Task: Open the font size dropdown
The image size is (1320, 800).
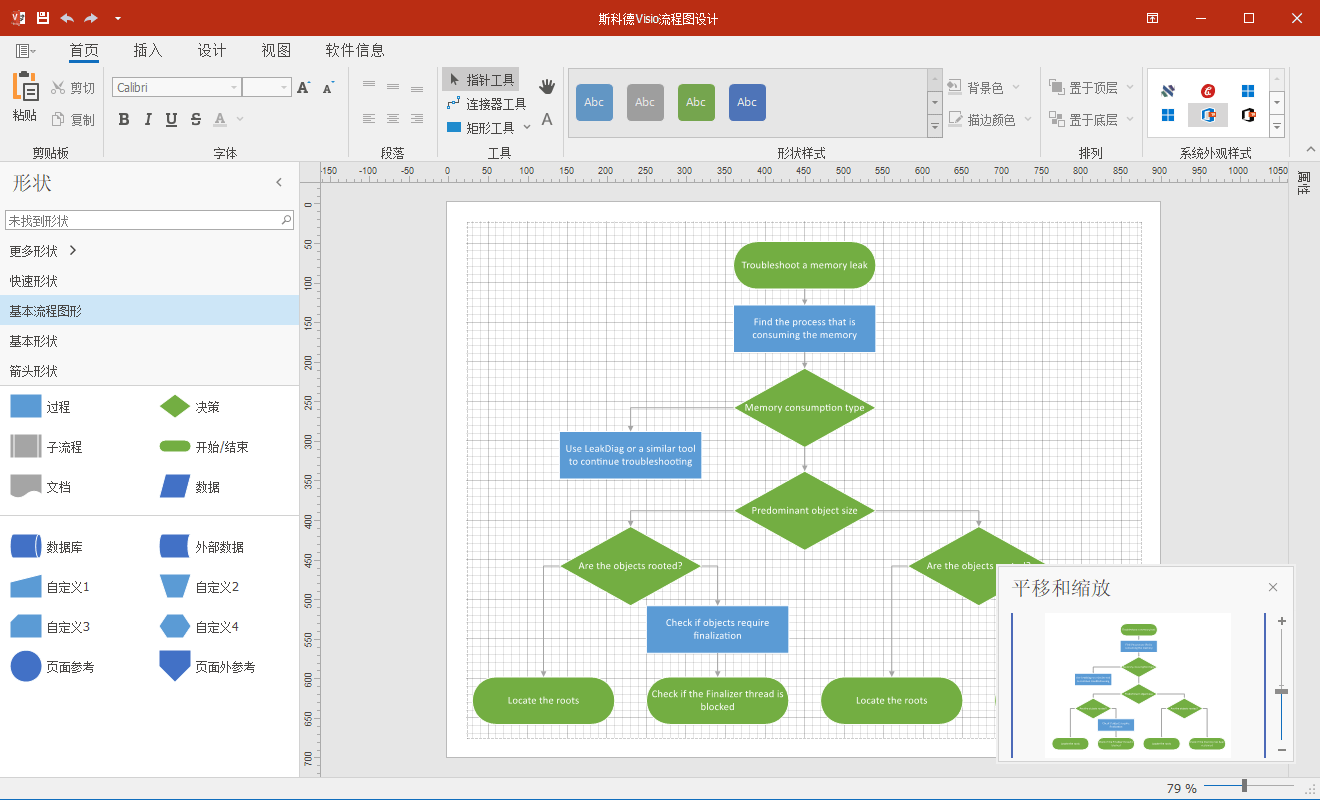Action: pyautogui.click(x=284, y=88)
